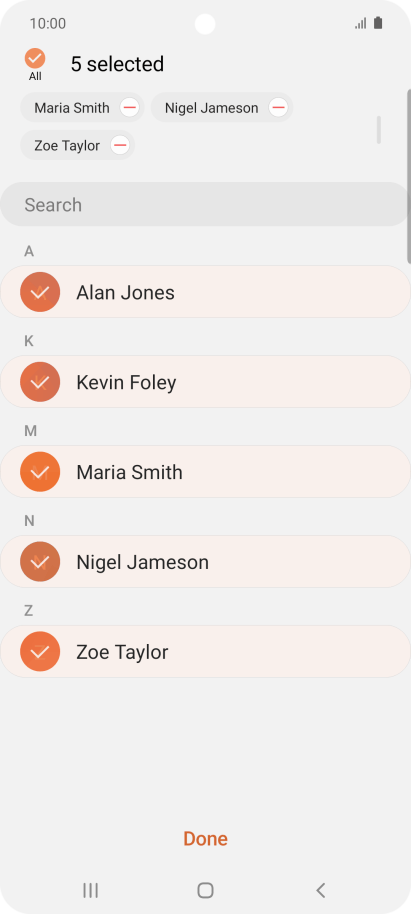The height and width of the screenshot is (914, 411).
Task: Click the selected chips area scrollbar
Action: click(x=379, y=130)
